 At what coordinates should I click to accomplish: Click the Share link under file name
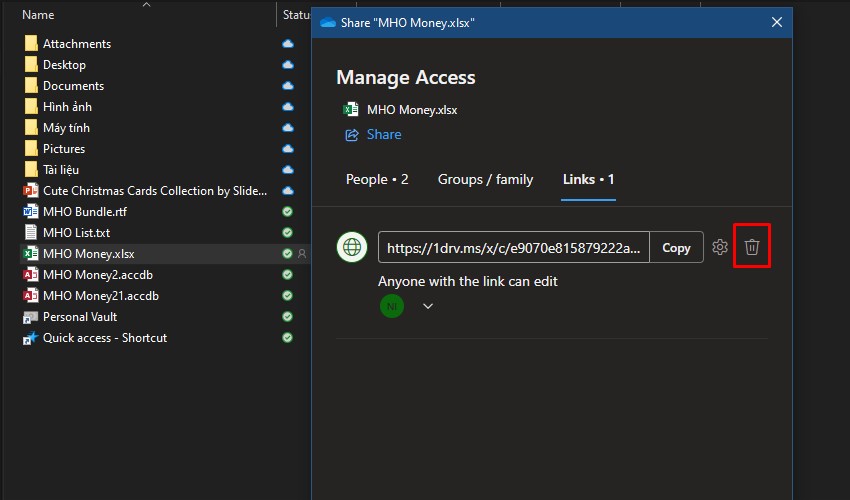click(383, 134)
